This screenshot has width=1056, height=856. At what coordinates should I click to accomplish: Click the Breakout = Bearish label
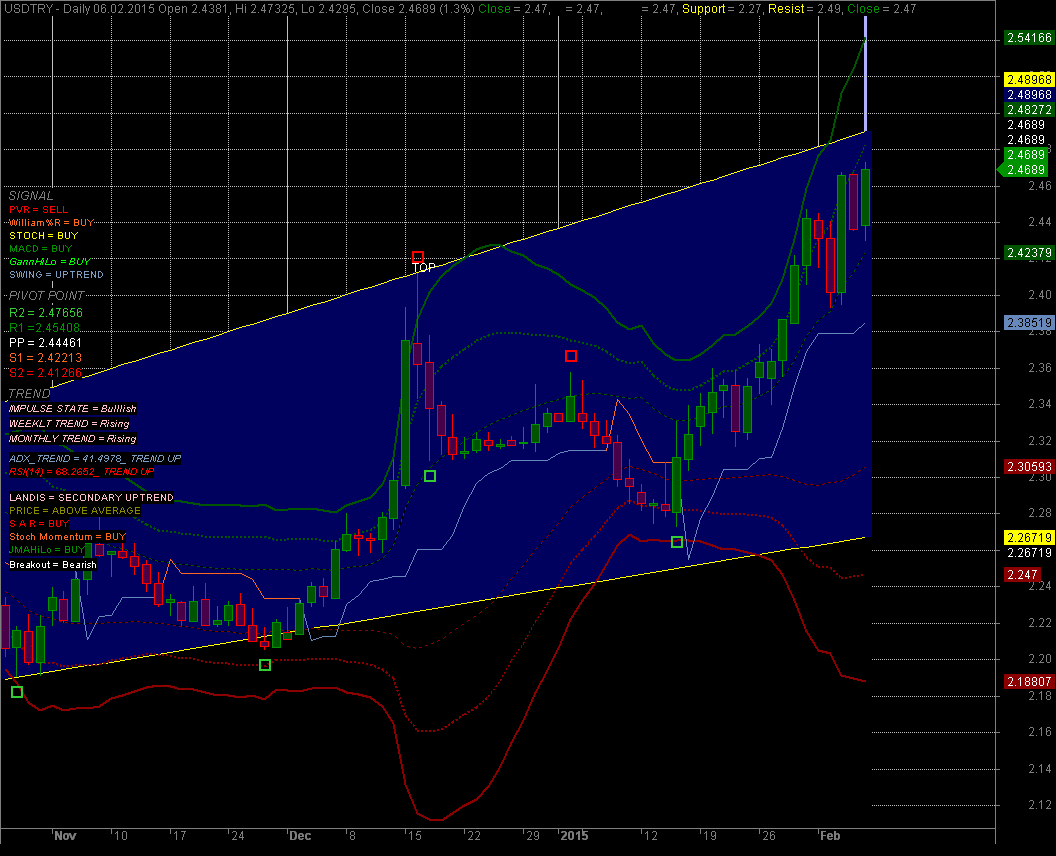pyautogui.click(x=53, y=565)
